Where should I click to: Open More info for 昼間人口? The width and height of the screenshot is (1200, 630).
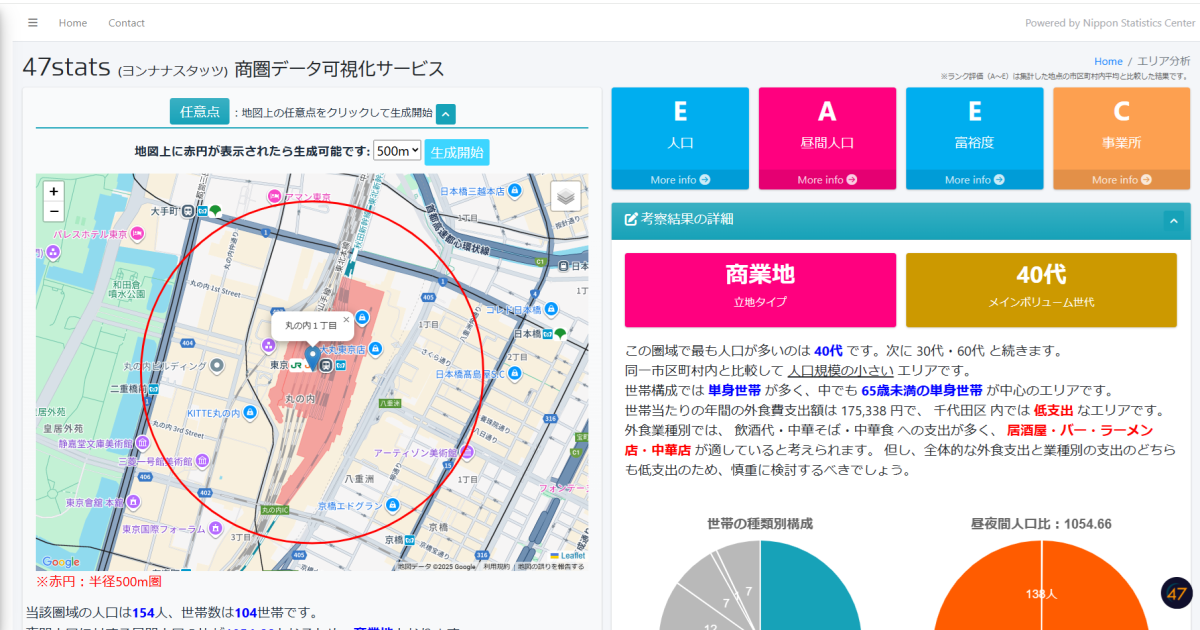coord(827,180)
